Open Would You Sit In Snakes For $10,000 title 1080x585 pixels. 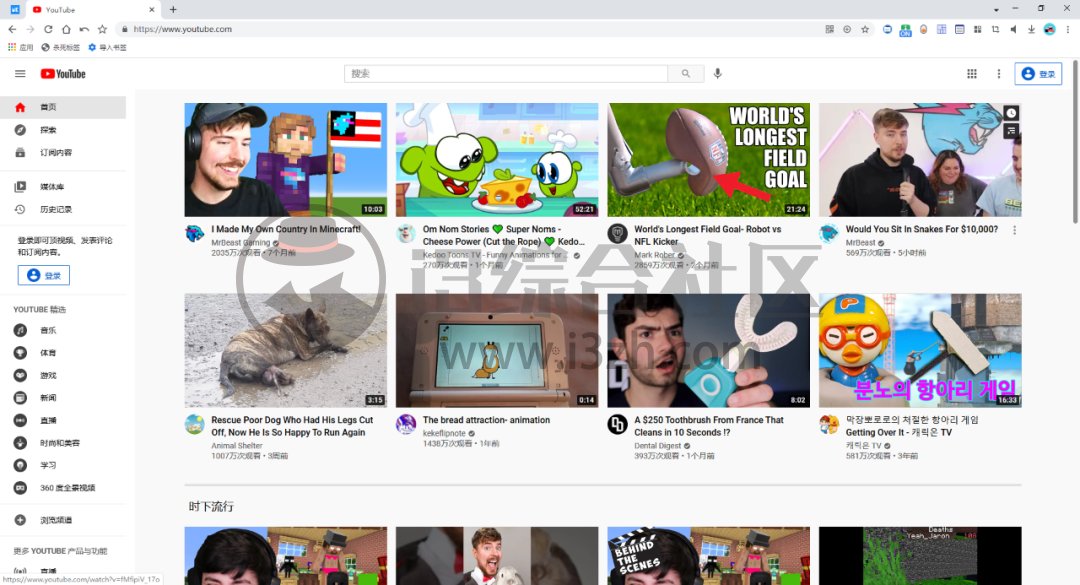pyautogui.click(x=922, y=229)
